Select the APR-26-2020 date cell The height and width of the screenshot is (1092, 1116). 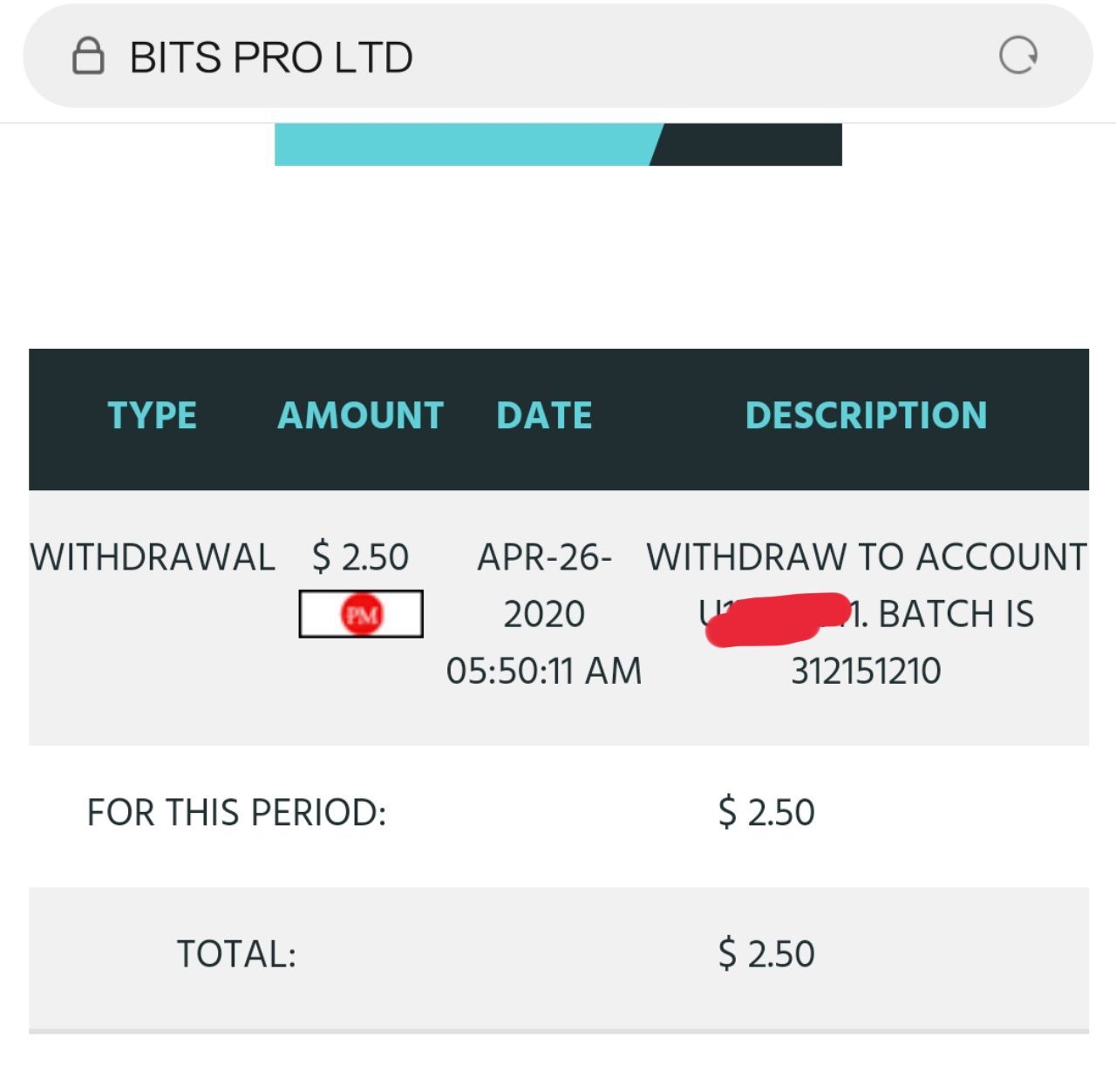coord(544,614)
